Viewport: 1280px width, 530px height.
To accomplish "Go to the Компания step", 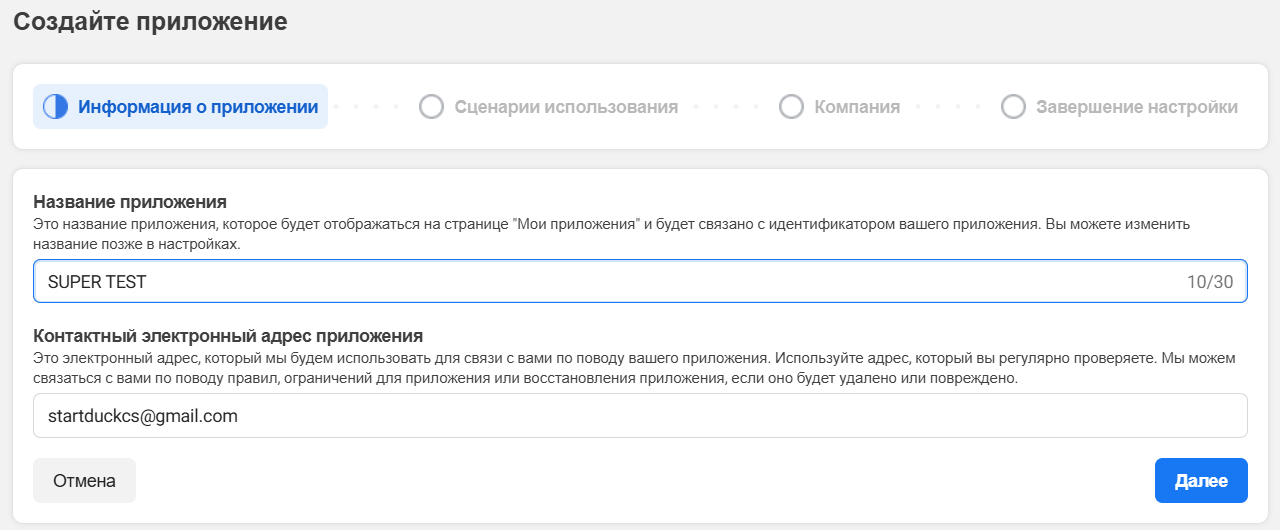I will pos(840,107).
